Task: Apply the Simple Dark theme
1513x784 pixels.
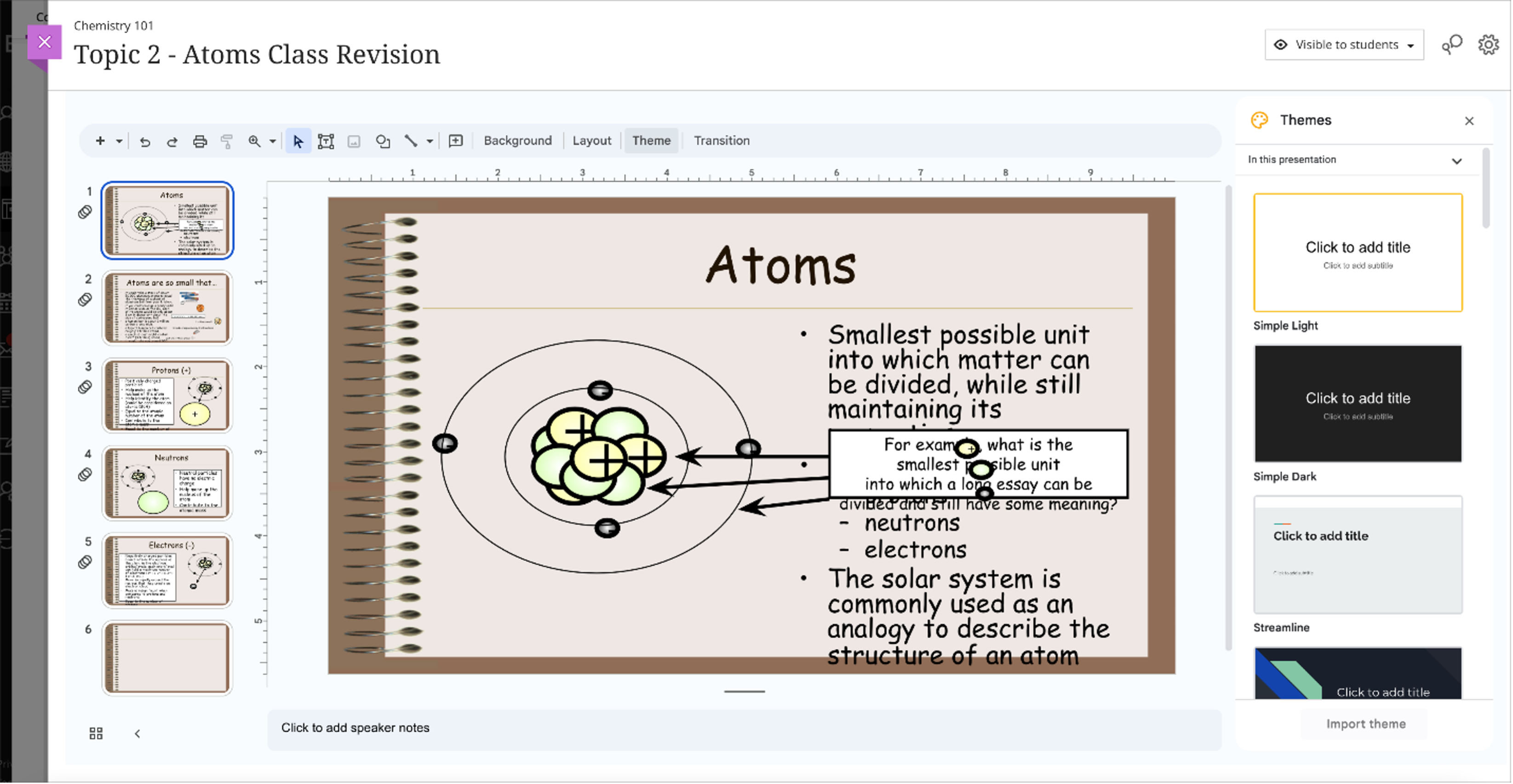Action: 1358,404
